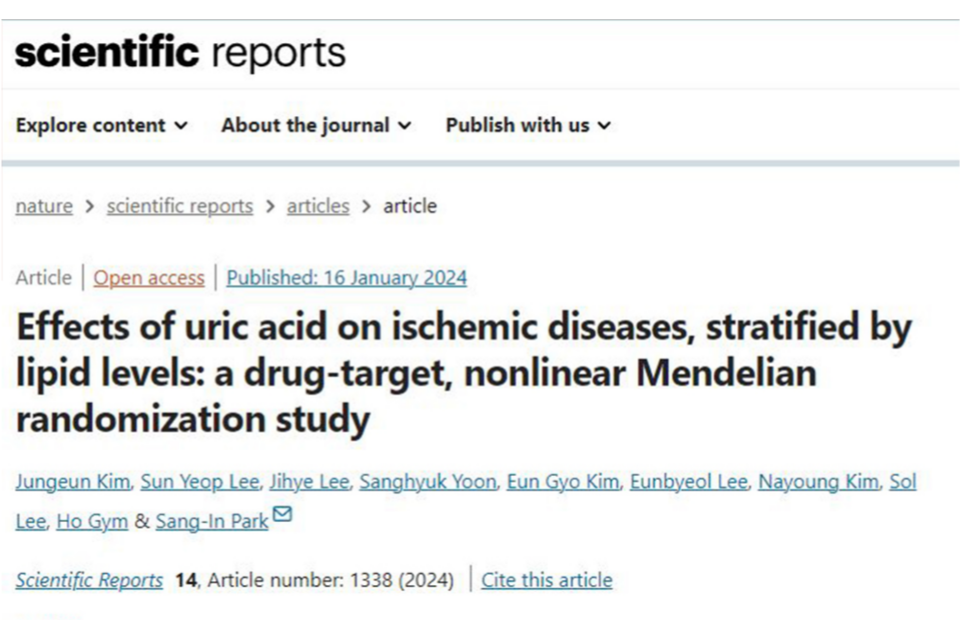Navigate to the articles breadcrumb

coord(318,206)
